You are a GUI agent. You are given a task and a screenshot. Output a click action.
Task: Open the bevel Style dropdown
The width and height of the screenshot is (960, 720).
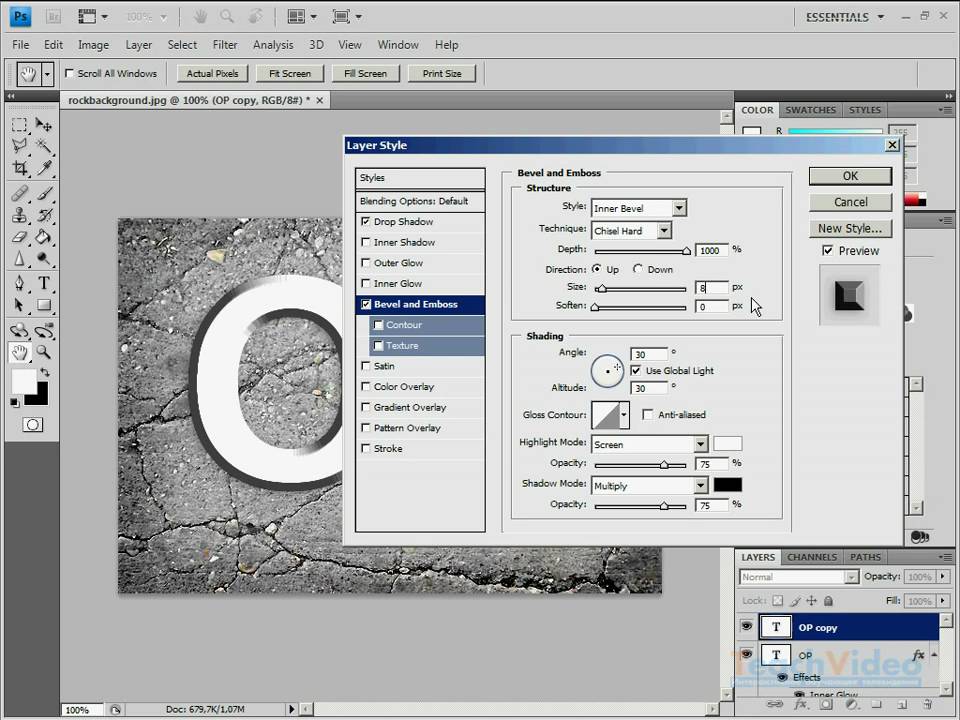click(679, 208)
